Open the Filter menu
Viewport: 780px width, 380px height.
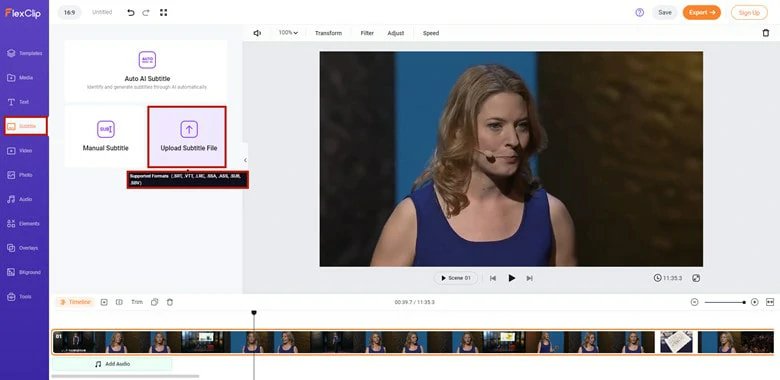pyautogui.click(x=367, y=33)
